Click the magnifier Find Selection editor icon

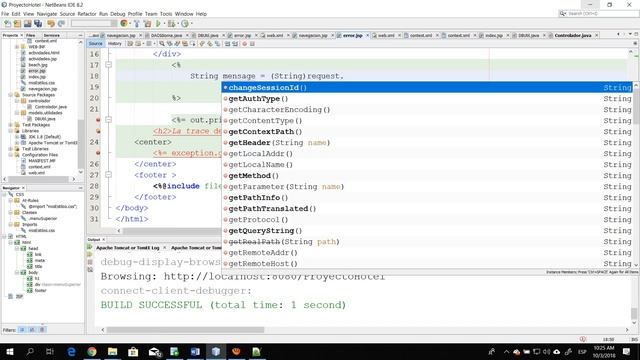[162, 44]
